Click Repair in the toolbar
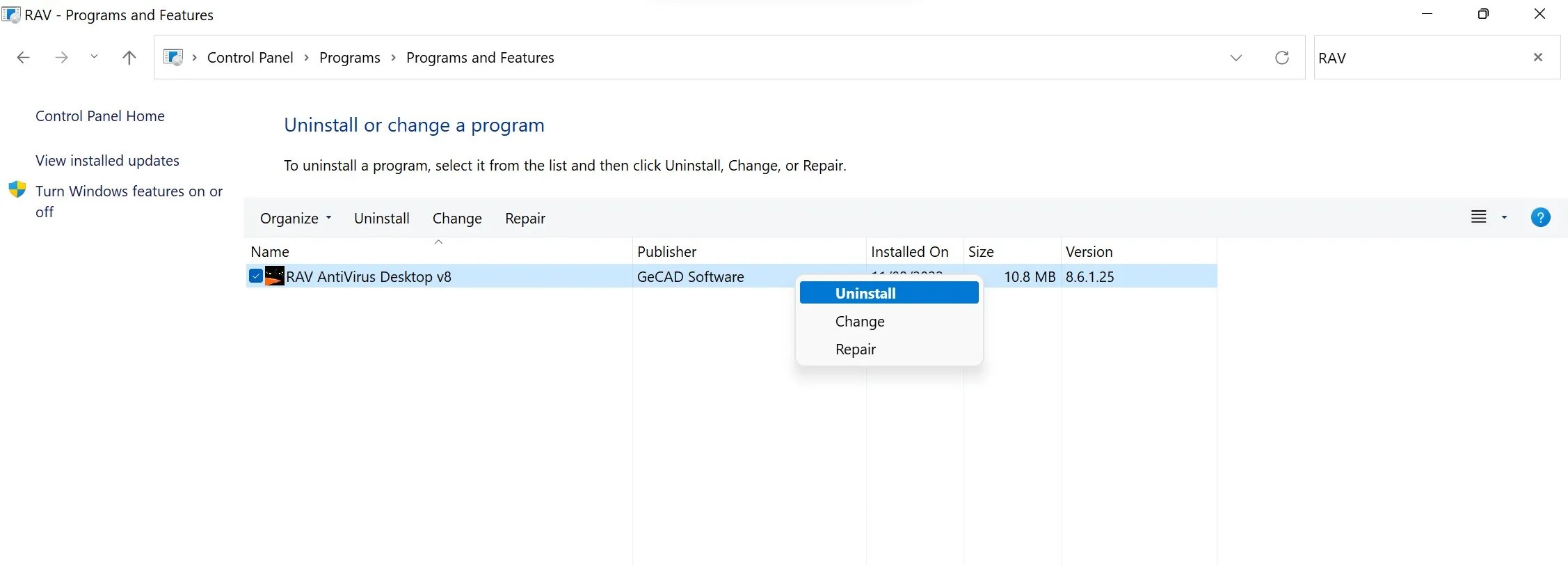Viewport: 1568px width, 566px height. click(x=525, y=219)
